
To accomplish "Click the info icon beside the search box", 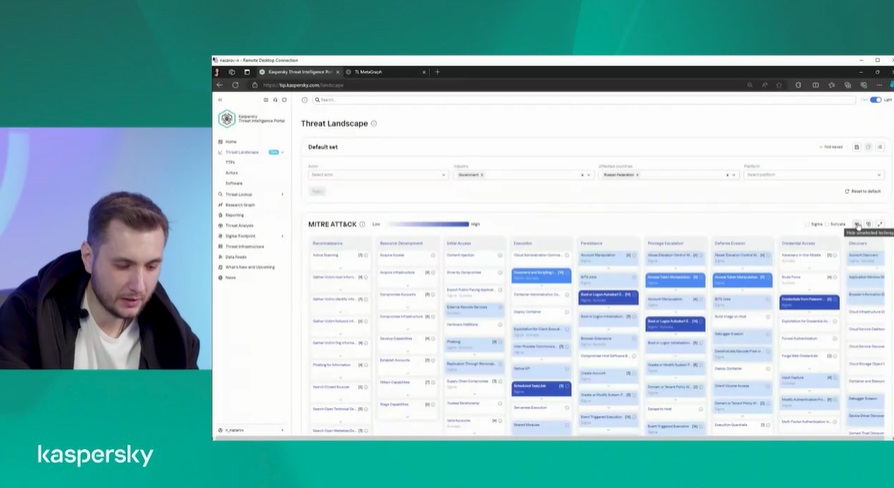I will [304, 100].
